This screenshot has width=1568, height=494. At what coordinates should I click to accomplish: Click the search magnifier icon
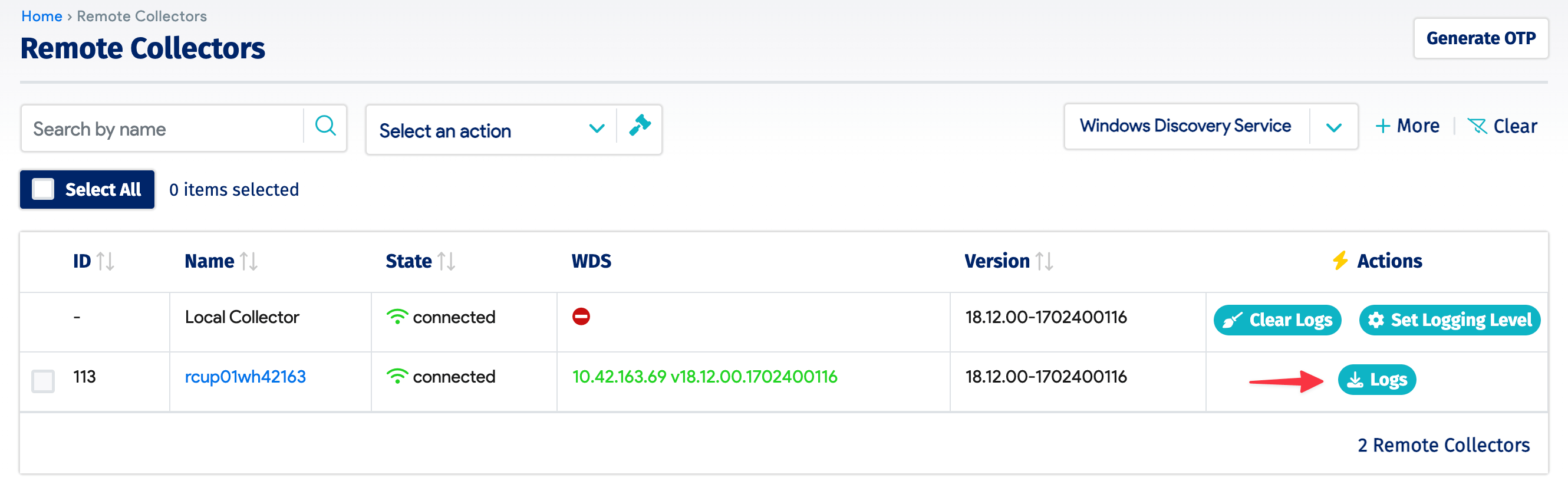coord(325,127)
